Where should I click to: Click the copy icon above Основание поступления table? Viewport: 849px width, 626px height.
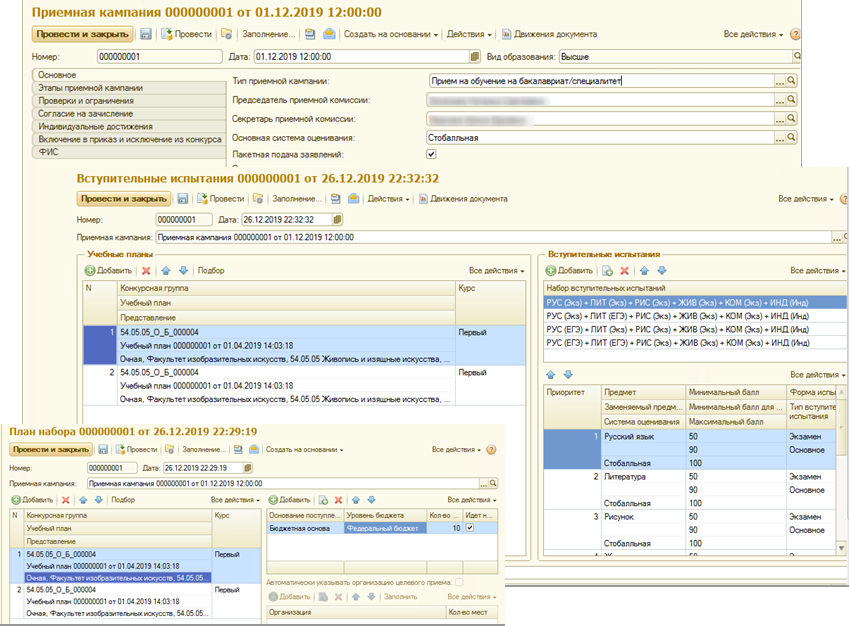(x=323, y=500)
